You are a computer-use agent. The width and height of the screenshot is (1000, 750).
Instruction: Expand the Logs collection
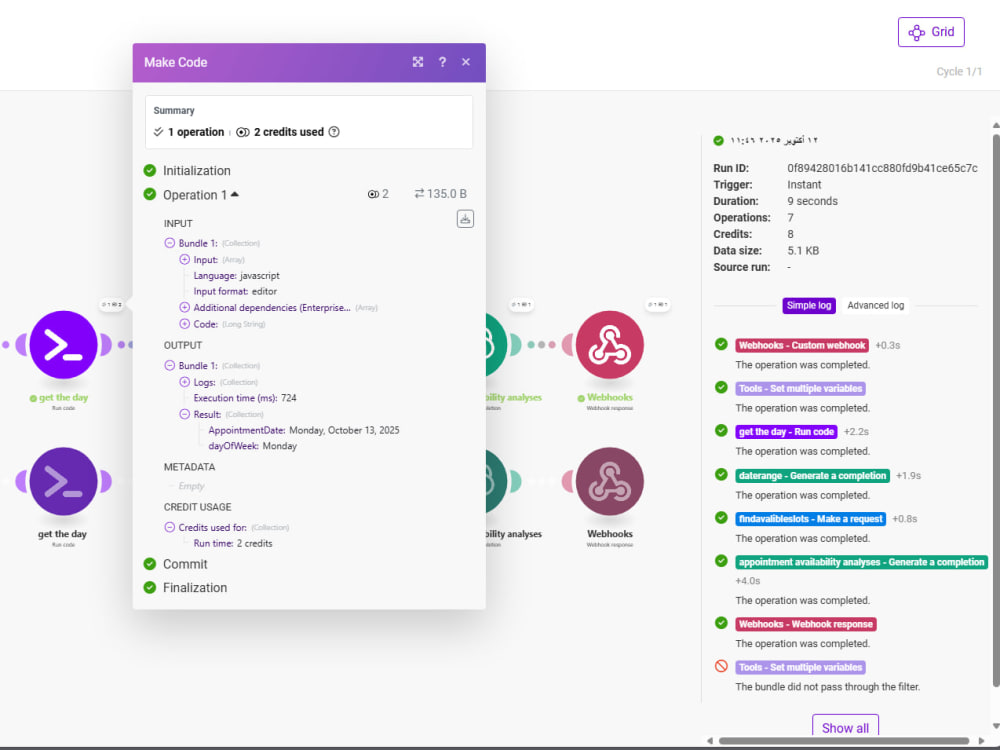pyautogui.click(x=184, y=382)
